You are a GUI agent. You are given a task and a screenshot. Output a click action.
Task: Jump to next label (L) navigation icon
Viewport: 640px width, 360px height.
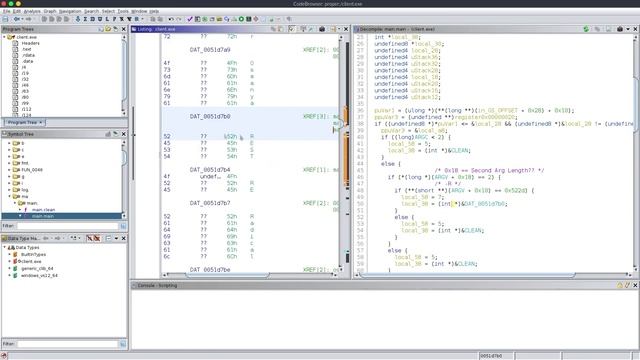point(107,19)
